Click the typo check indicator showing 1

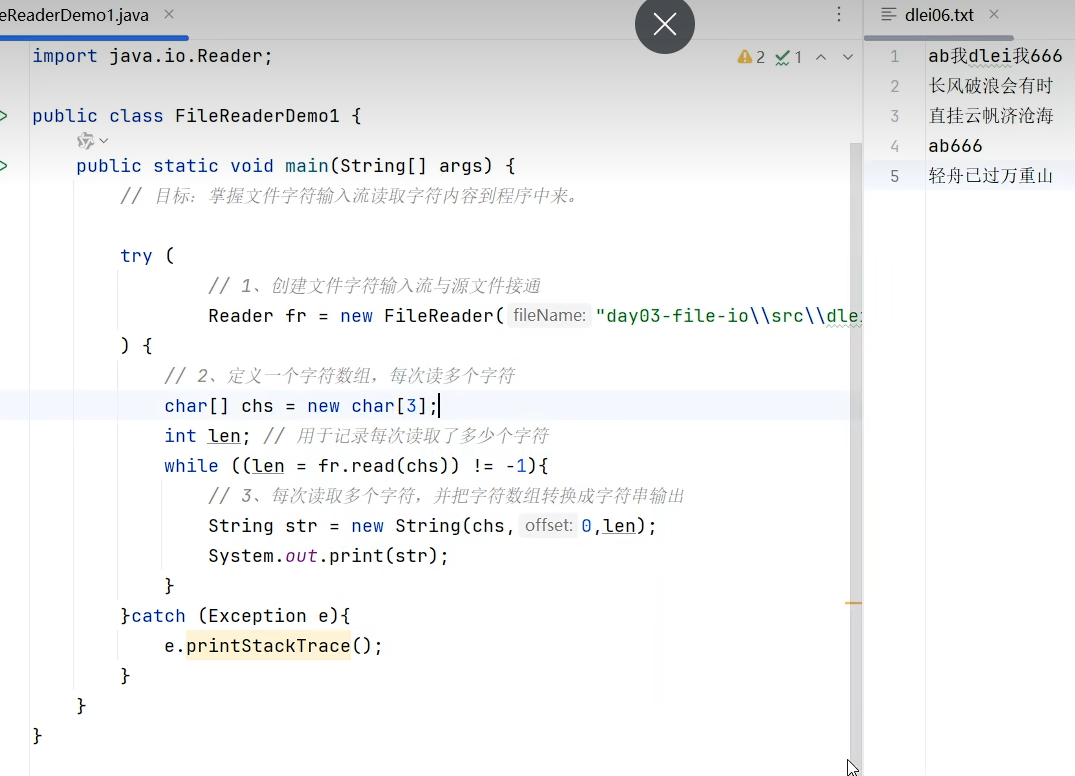coord(789,57)
